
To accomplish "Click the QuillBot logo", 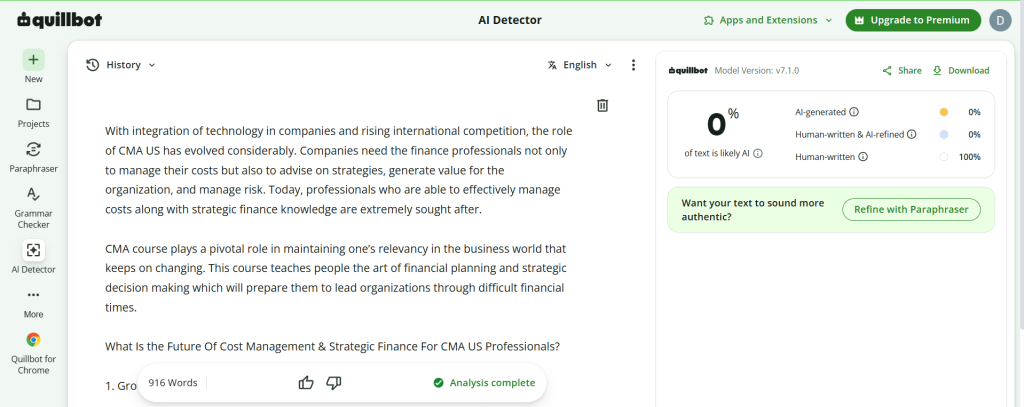I will 60,20.
